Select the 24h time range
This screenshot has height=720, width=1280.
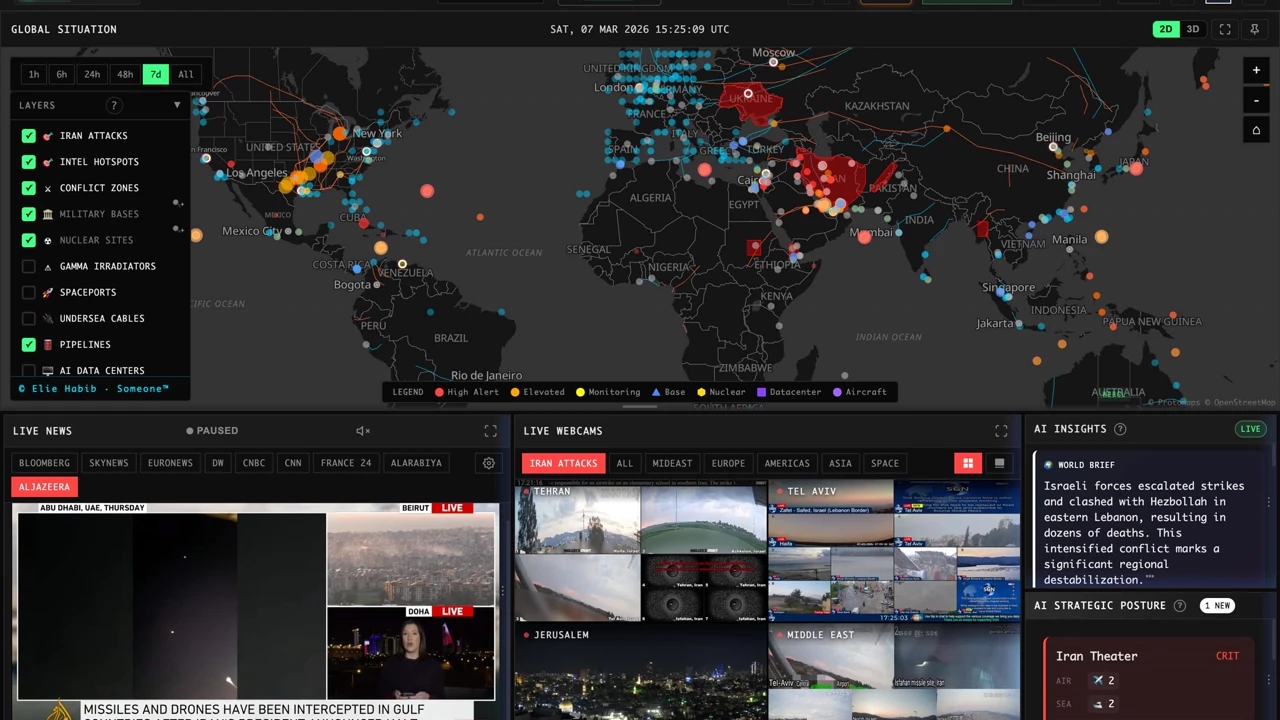[92, 74]
